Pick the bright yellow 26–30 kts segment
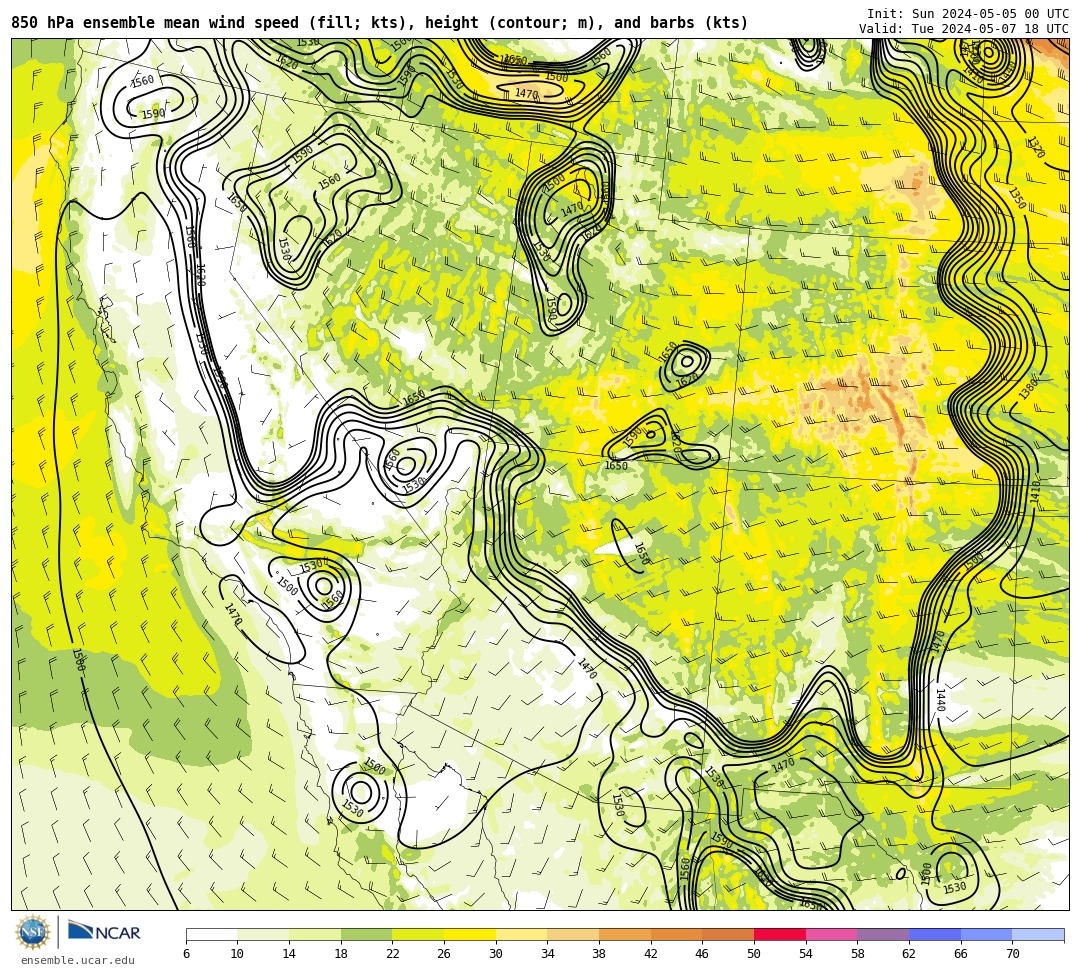Image resolution: width=1080 pixels, height=973 pixels. click(470, 934)
